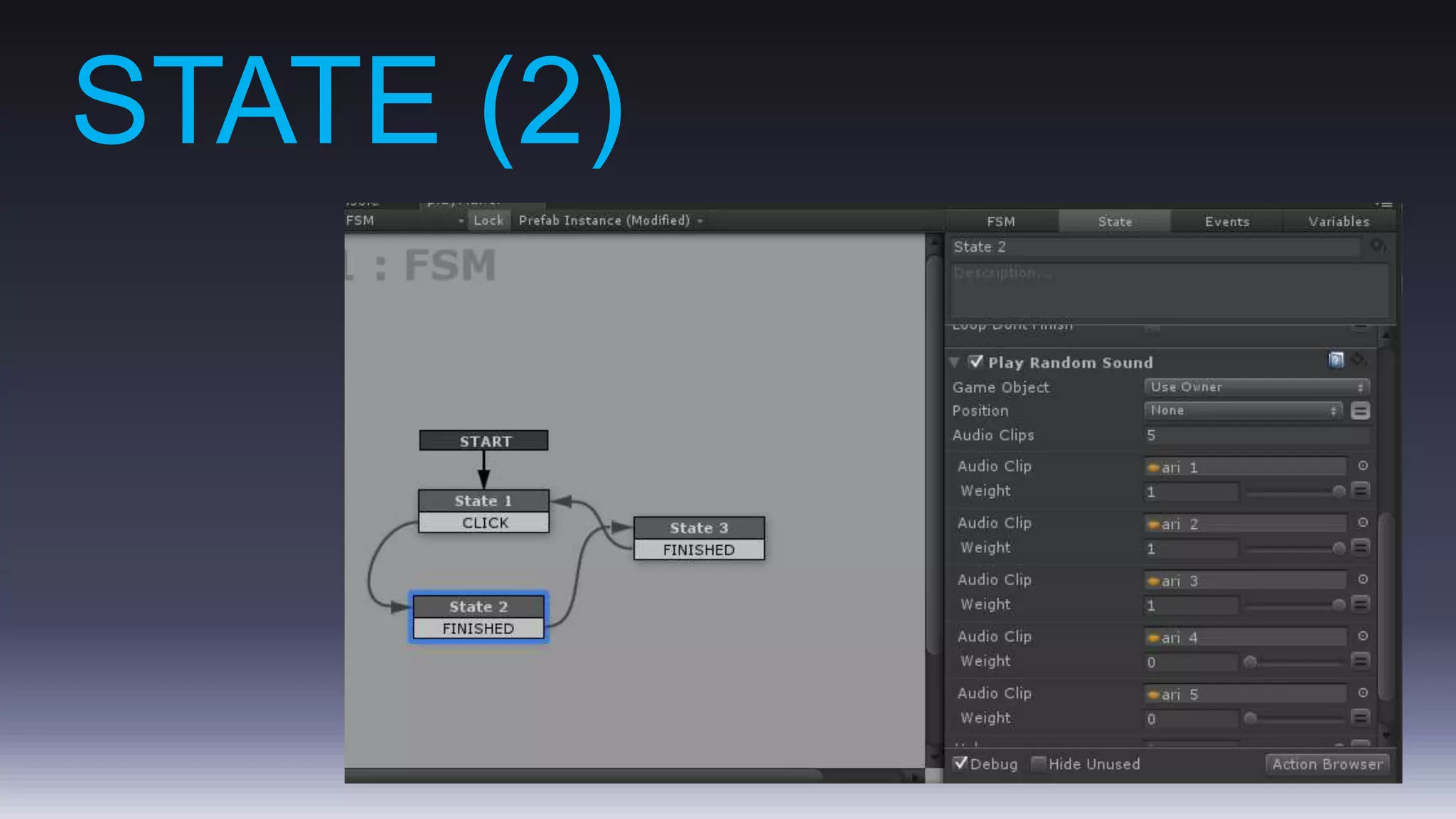Open Game Object Use Owner dropdown
The width and height of the screenshot is (1456, 819).
pos(1256,387)
